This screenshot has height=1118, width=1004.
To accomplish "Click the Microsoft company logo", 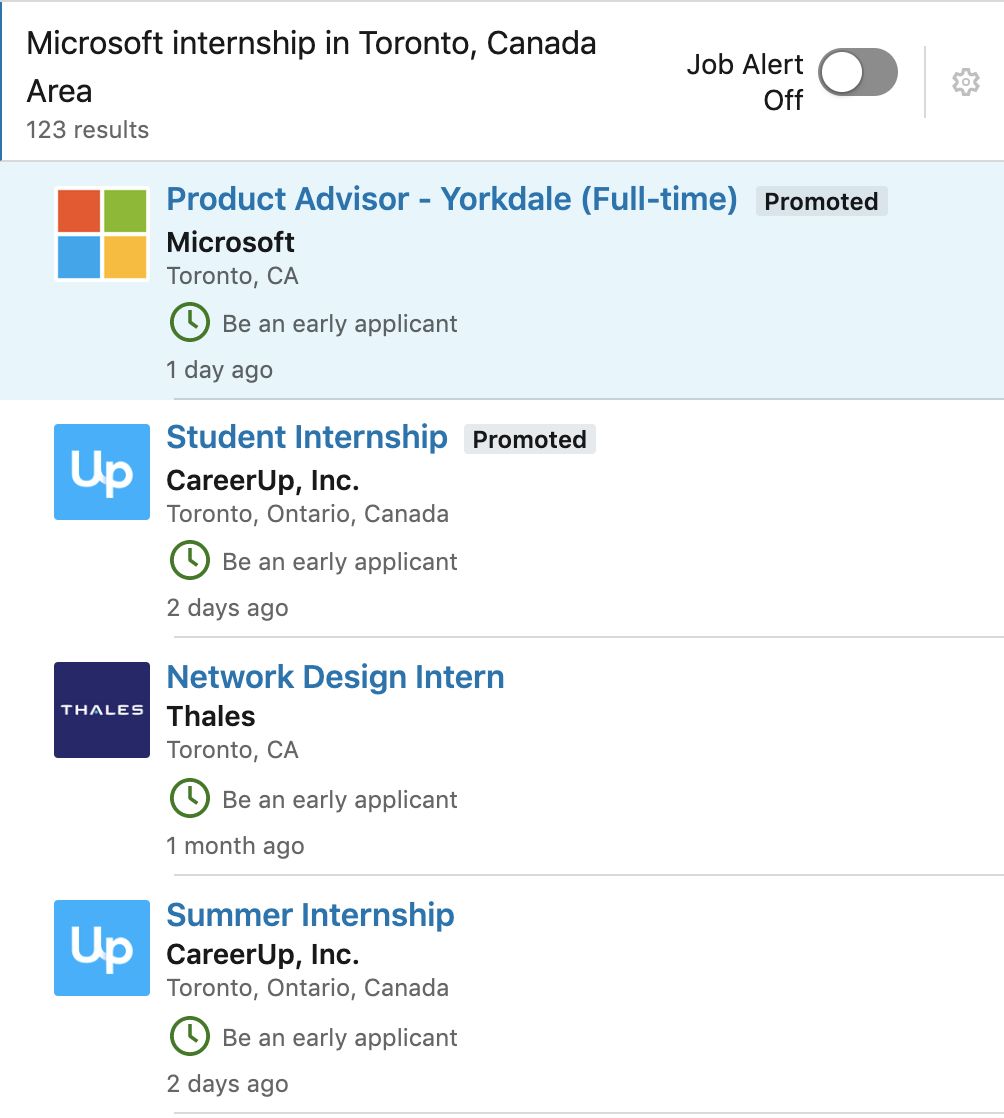I will click(102, 234).
